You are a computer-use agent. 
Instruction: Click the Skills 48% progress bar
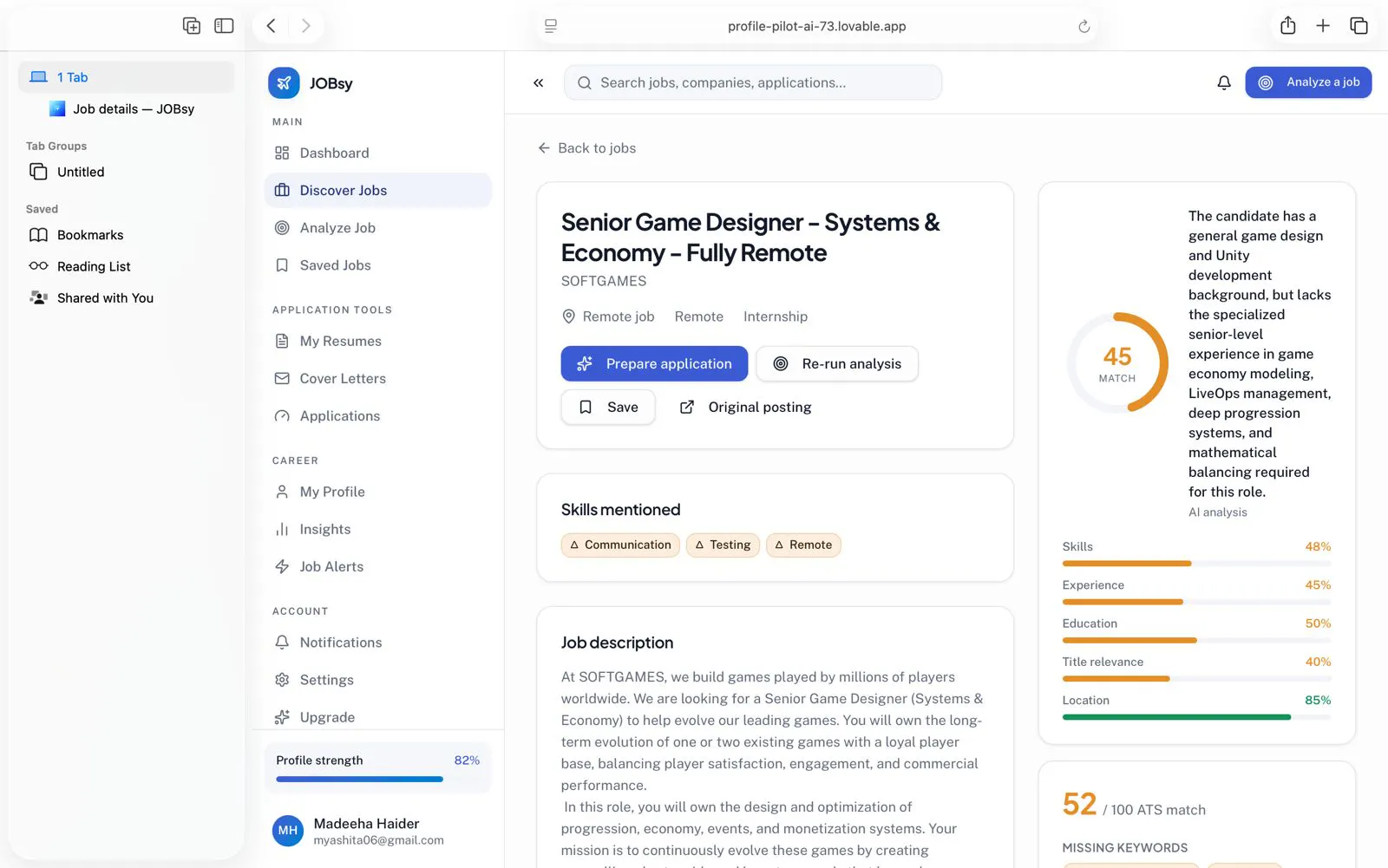coord(1196,564)
